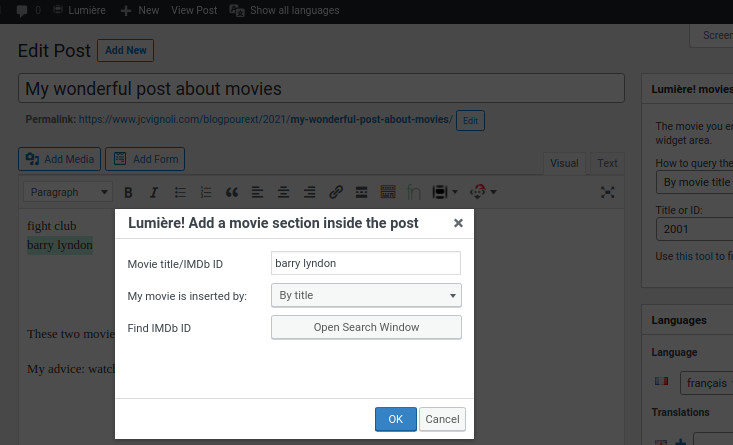This screenshot has height=445, width=733.
Task: Open the New content menu
Action: tap(140, 10)
